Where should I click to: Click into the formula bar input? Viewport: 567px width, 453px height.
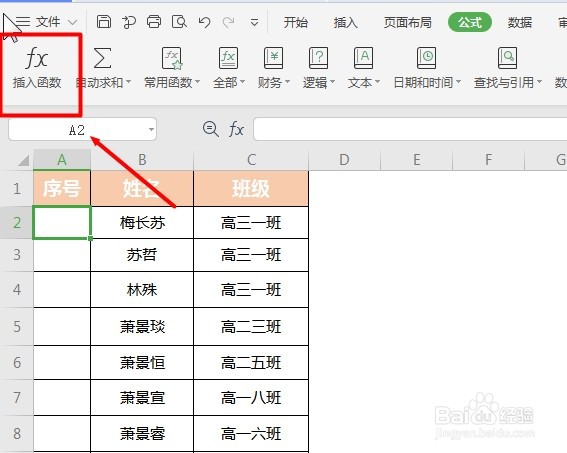click(x=410, y=129)
